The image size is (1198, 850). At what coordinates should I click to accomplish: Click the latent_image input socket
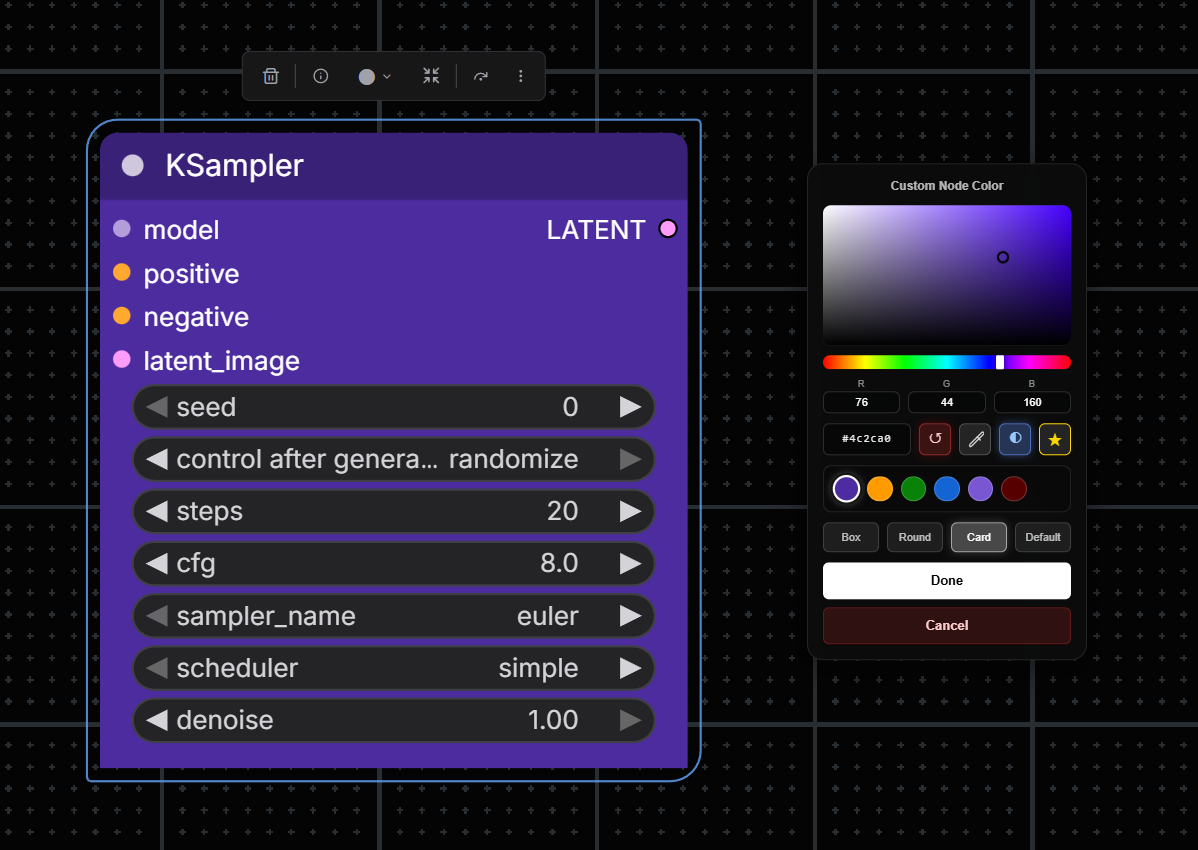pyautogui.click(x=122, y=360)
